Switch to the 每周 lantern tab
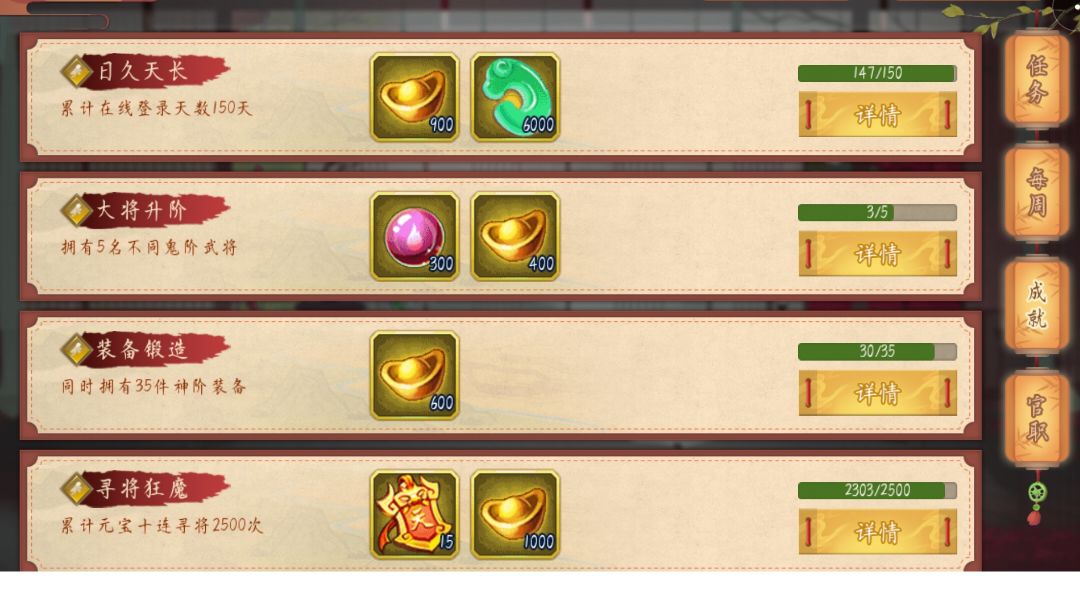The width and height of the screenshot is (1080, 606). (x=1037, y=192)
